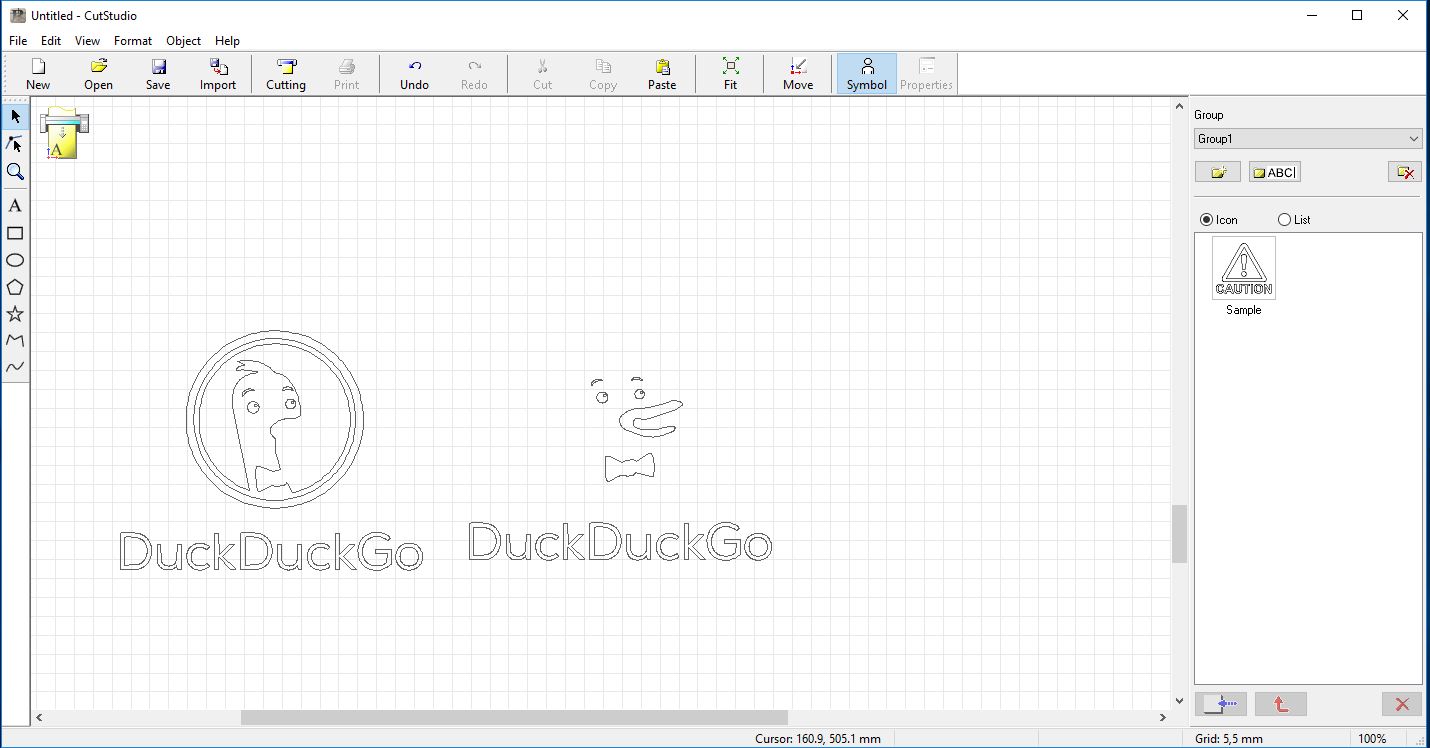Switch symbol view to List
The height and width of the screenshot is (748, 1430).
(x=1284, y=219)
